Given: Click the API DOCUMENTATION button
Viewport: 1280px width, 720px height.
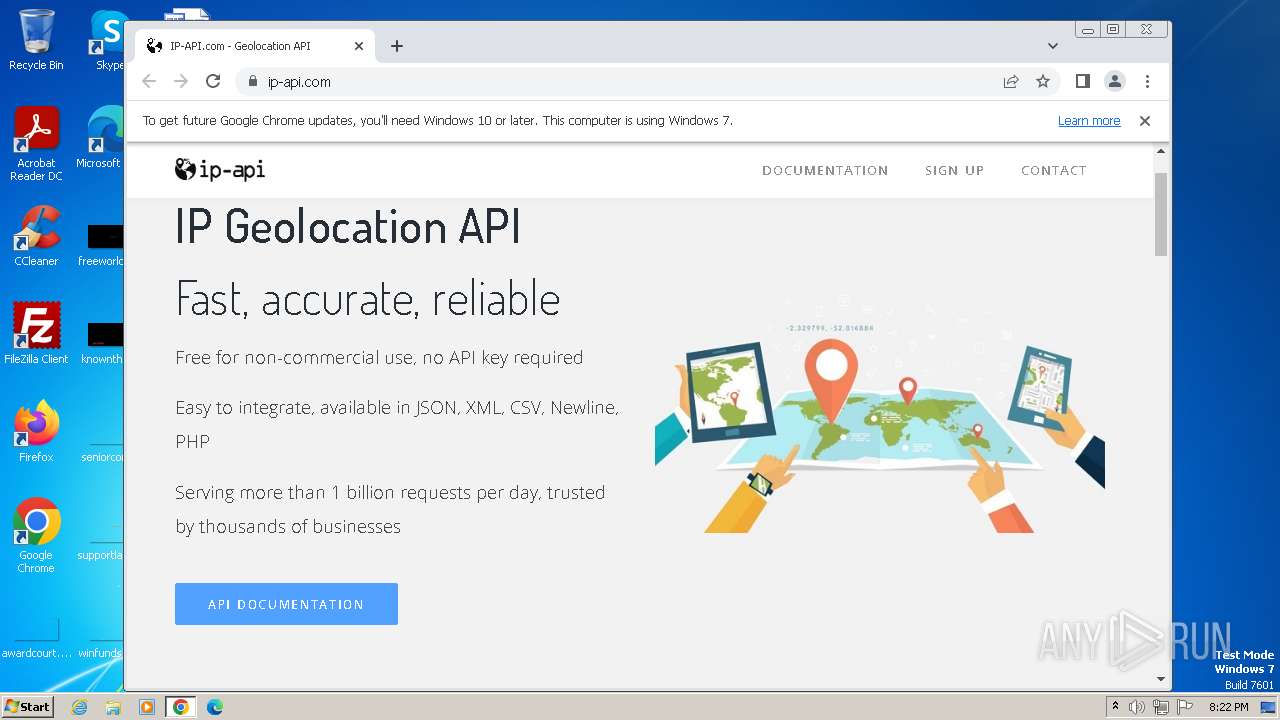Looking at the screenshot, I should [x=286, y=604].
